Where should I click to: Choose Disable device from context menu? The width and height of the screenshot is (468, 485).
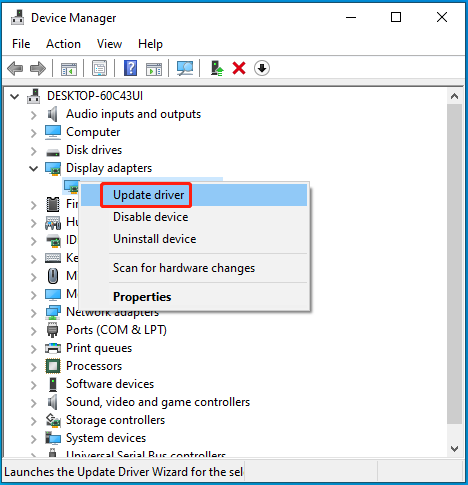pos(194,217)
